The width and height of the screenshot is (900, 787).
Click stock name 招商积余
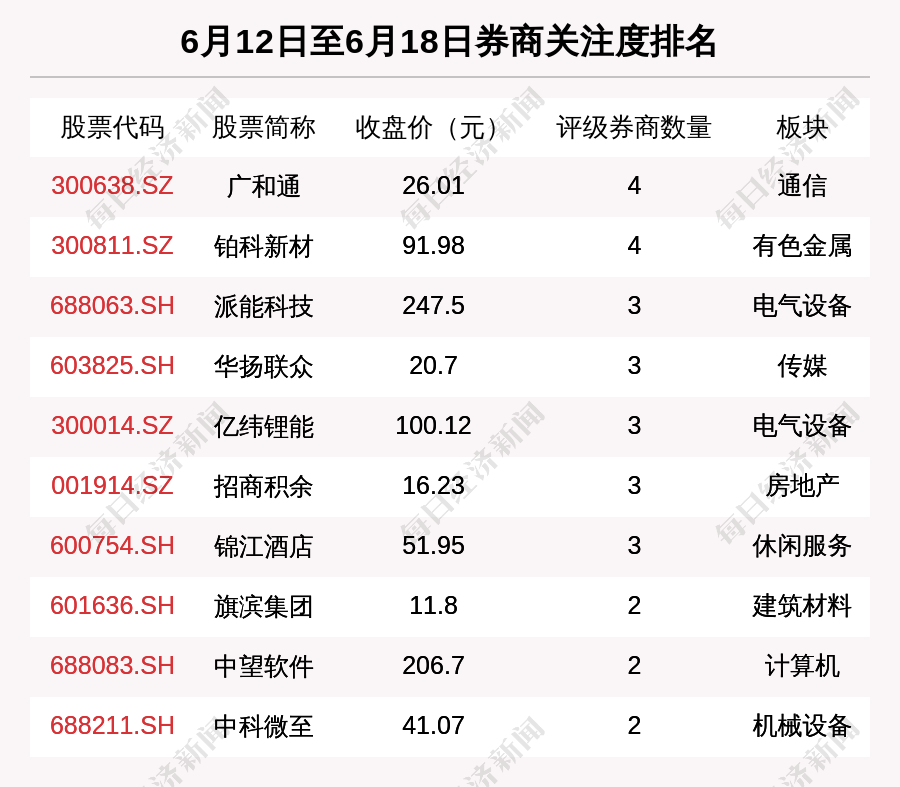point(263,486)
